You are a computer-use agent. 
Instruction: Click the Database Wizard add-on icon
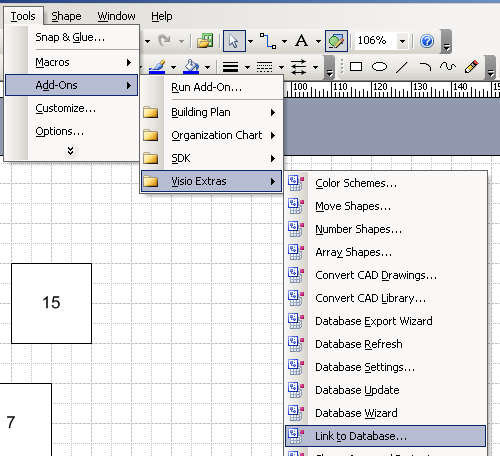click(x=296, y=413)
